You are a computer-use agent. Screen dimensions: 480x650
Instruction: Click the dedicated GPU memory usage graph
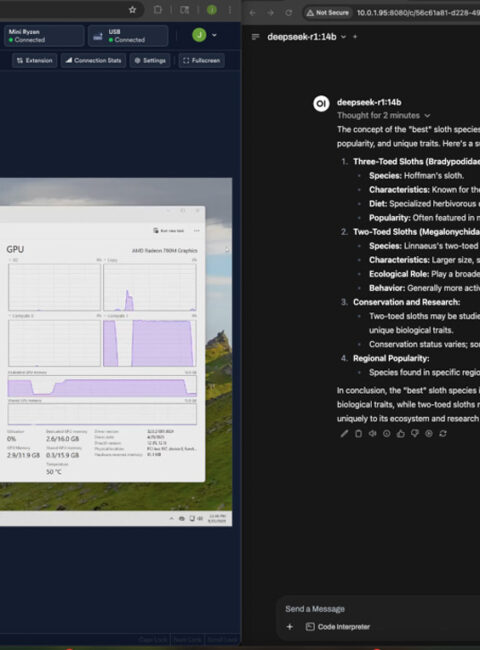(102, 386)
